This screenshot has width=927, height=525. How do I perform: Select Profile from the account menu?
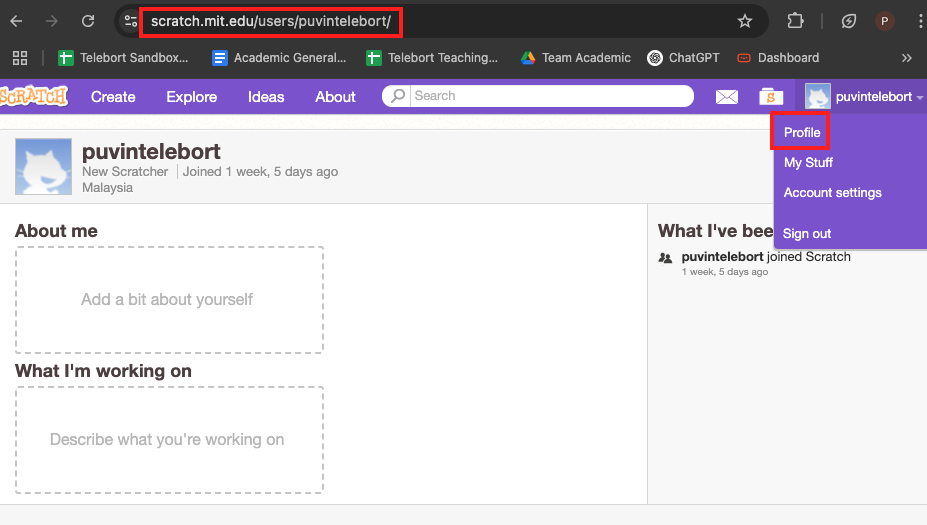(x=801, y=132)
